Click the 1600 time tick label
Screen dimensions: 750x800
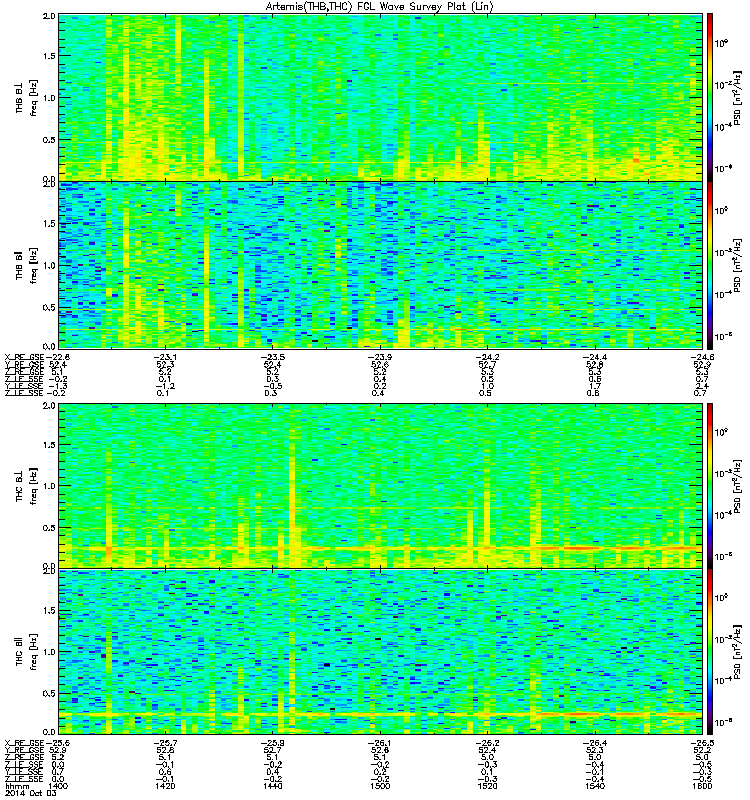click(702, 786)
